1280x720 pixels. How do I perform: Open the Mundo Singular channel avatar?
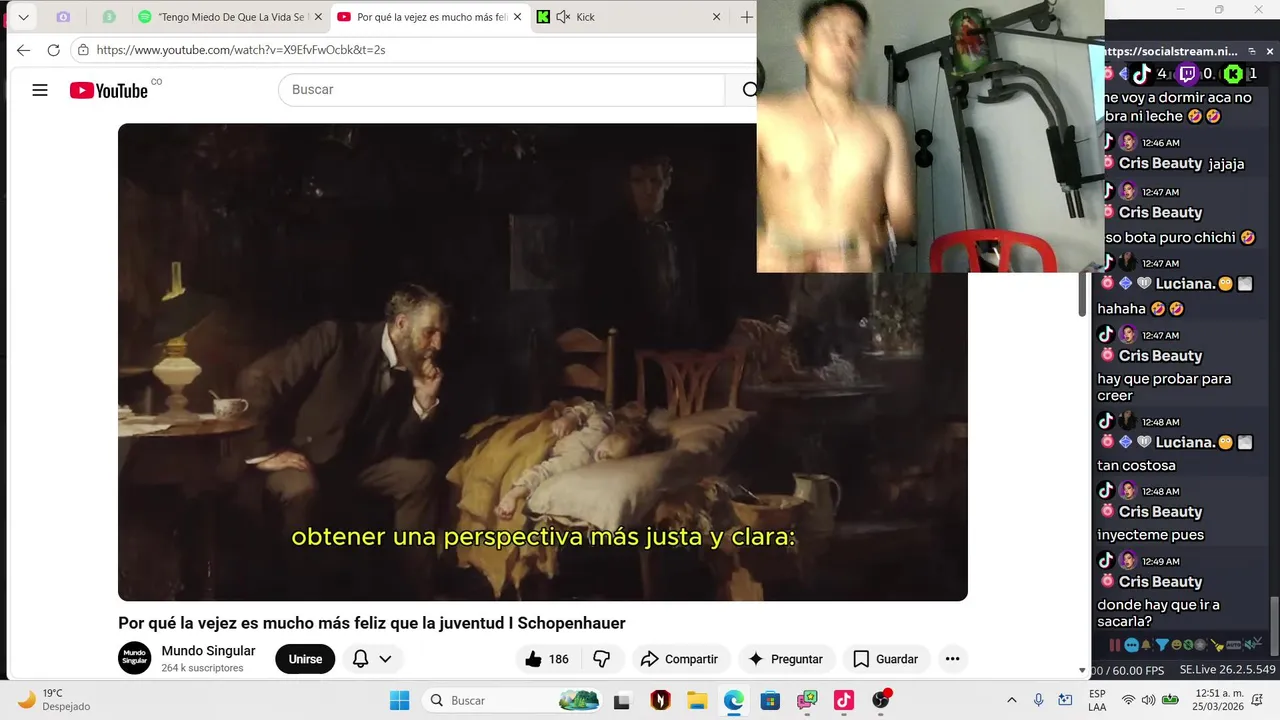135,658
